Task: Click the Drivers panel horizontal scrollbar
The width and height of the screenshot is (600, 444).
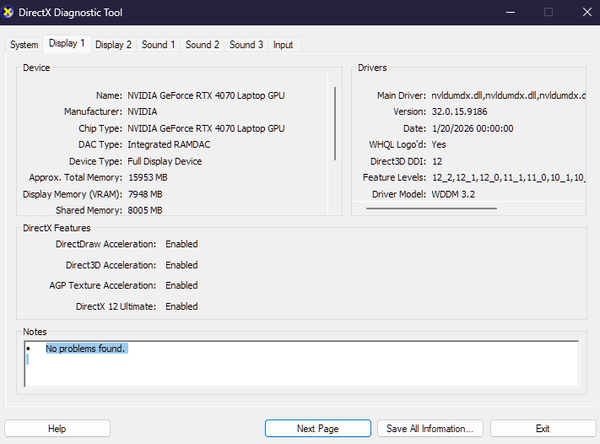Action: pos(444,209)
